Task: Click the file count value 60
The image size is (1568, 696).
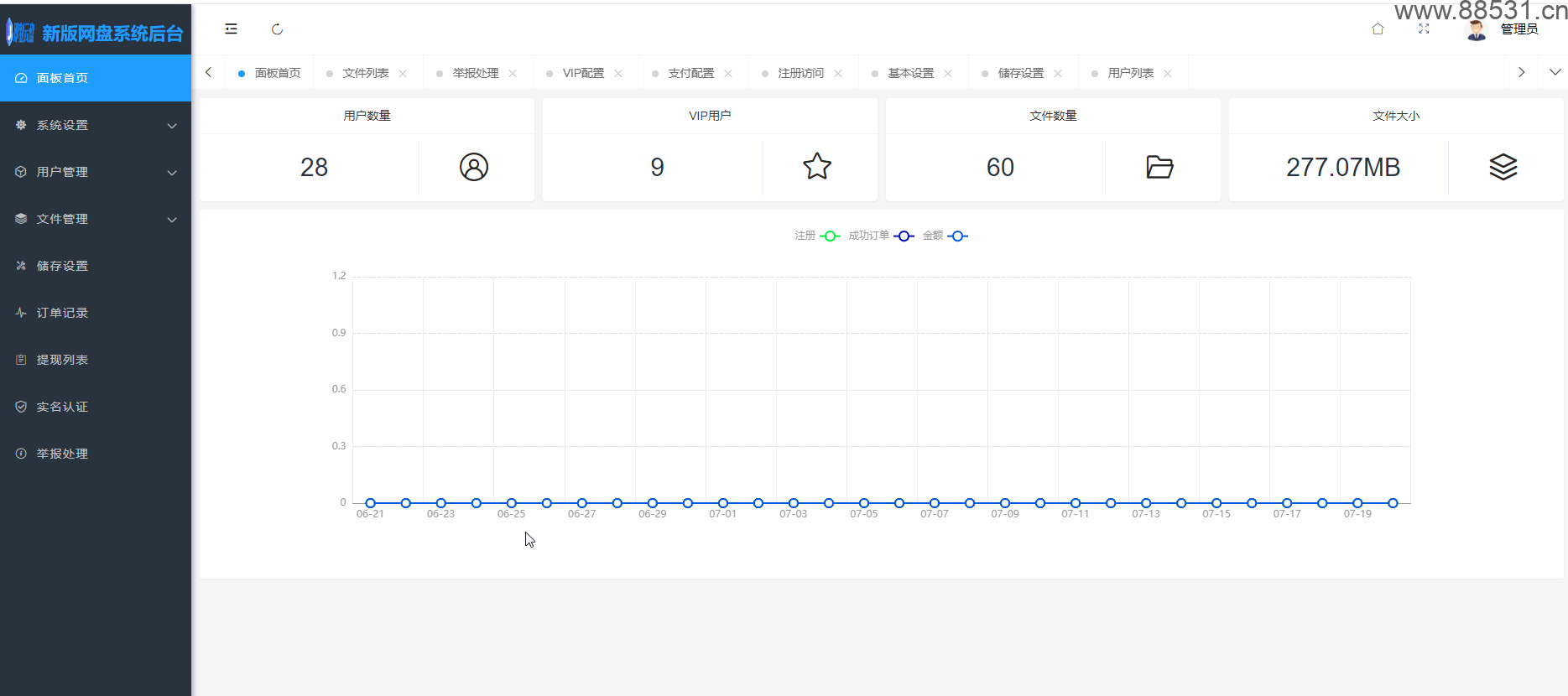Action: pyautogui.click(x=1000, y=167)
